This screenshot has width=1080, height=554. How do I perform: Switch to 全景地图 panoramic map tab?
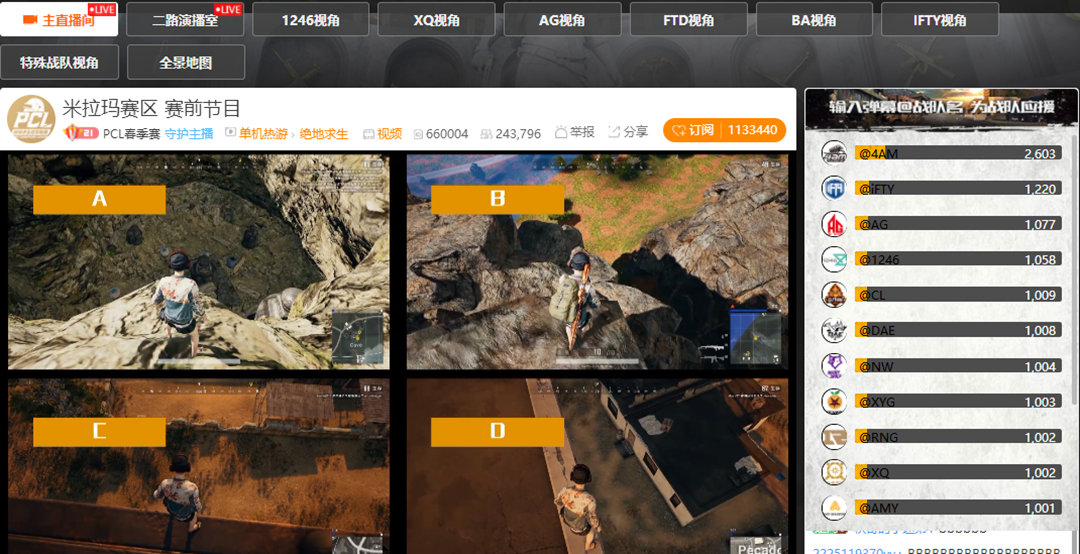(x=185, y=62)
